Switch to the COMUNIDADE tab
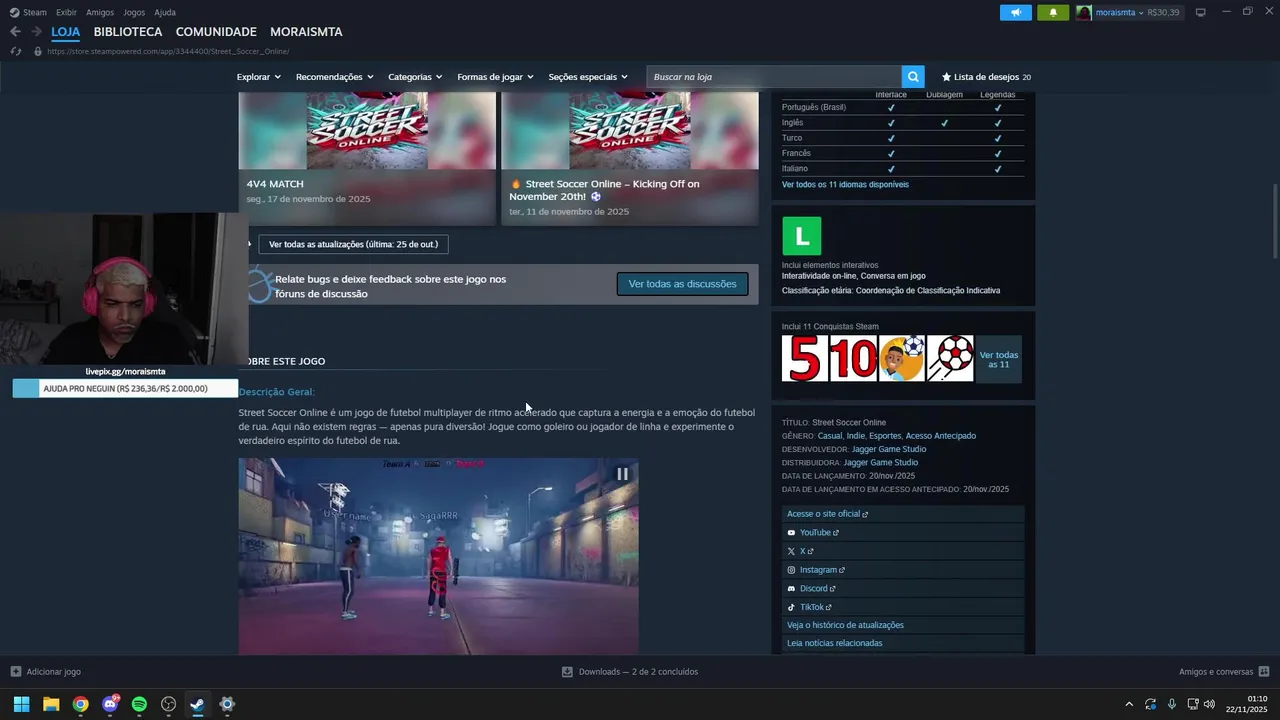This screenshot has height=720, width=1280. pyautogui.click(x=216, y=32)
